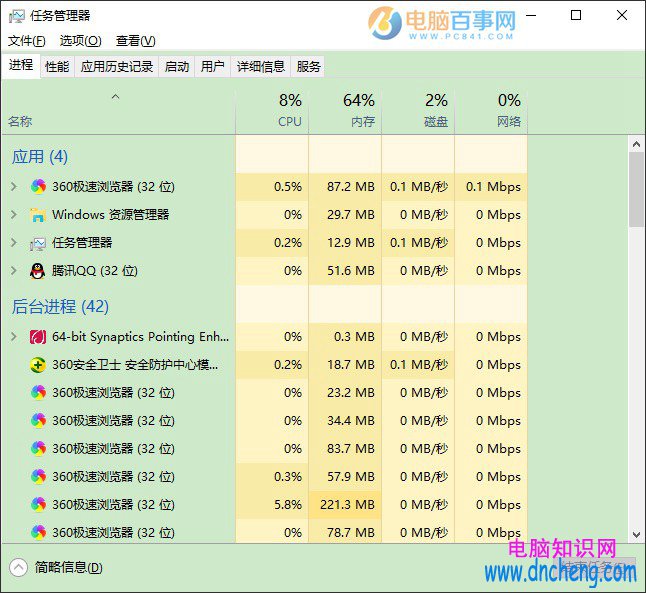This screenshot has width=646, height=593.
Task: Click the scrollbar down arrow
Action: pos(637,535)
